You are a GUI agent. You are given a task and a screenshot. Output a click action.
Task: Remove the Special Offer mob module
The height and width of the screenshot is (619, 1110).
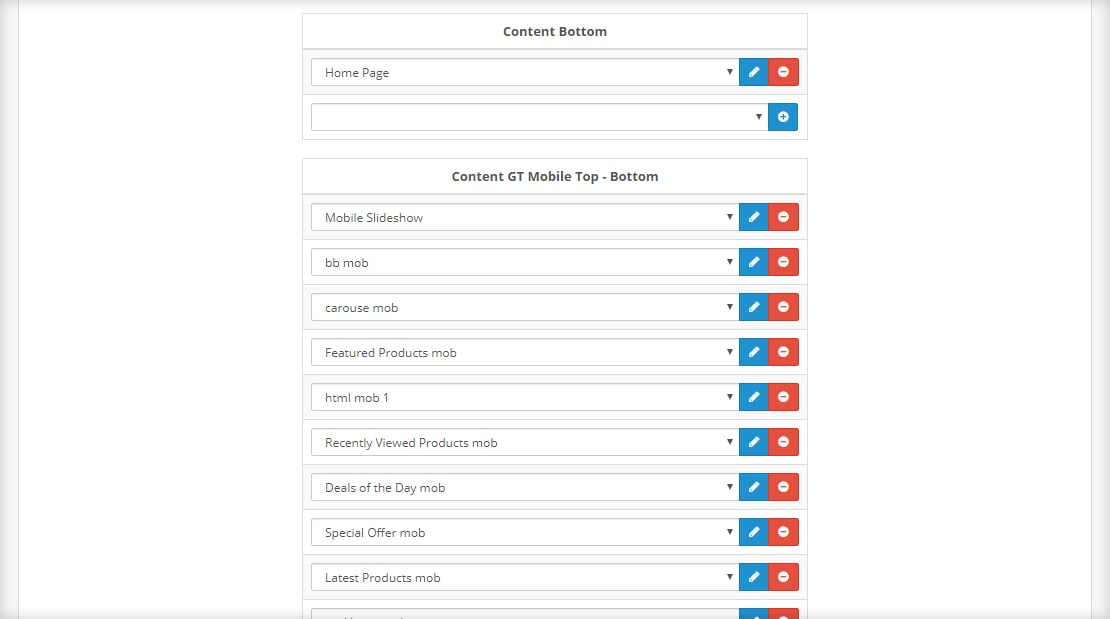784,532
